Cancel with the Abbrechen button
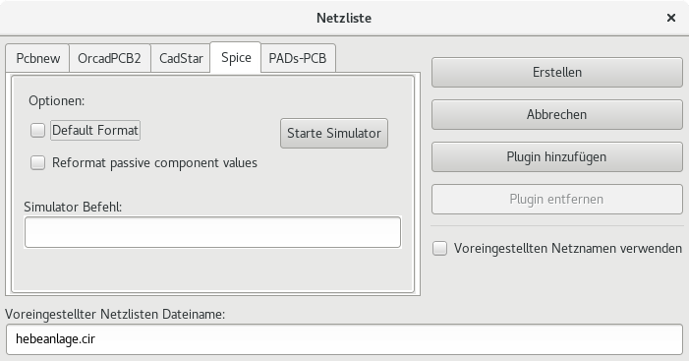 (x=557, y=115)
